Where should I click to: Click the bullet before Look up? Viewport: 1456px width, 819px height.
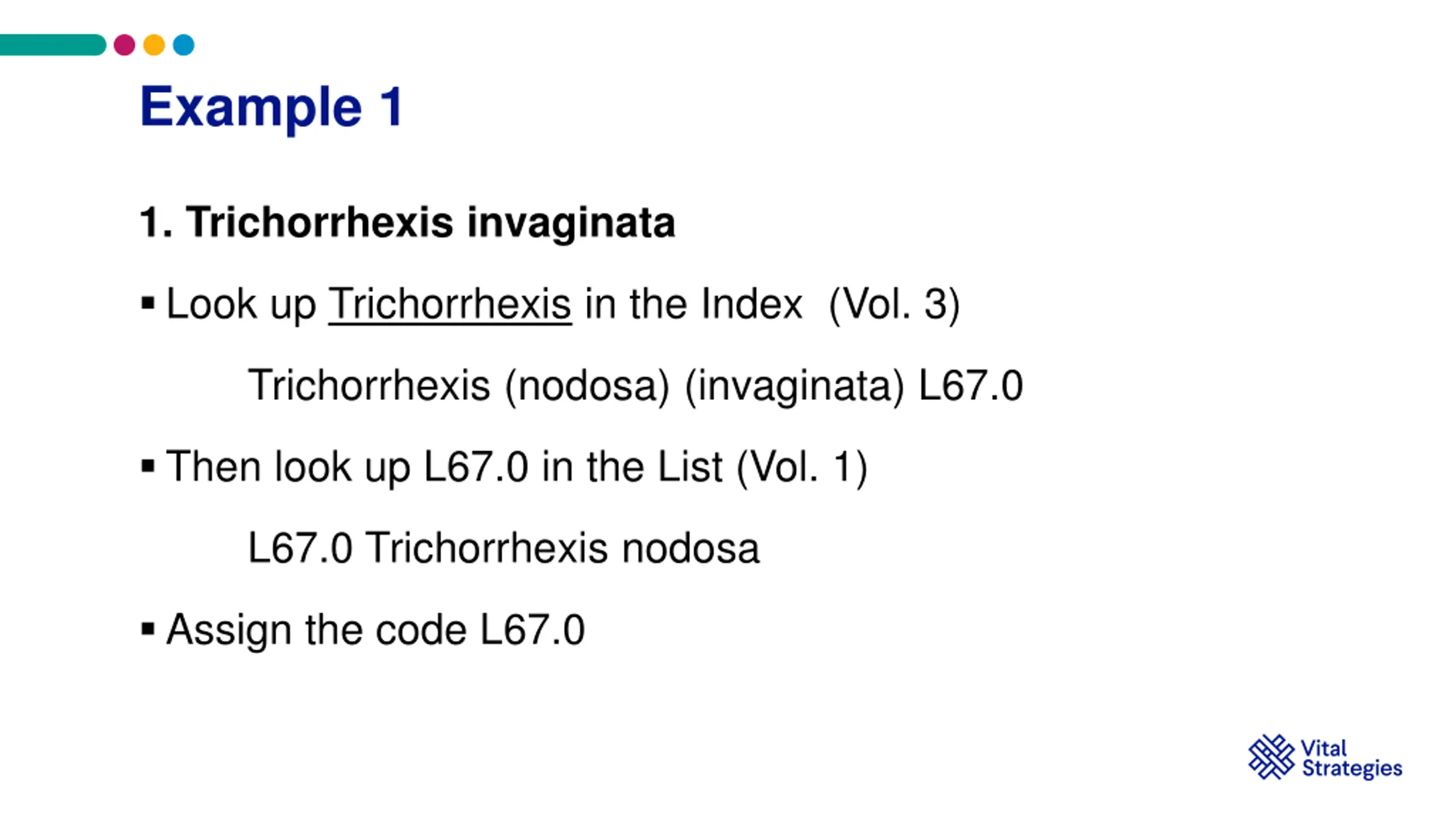[148, 304]
